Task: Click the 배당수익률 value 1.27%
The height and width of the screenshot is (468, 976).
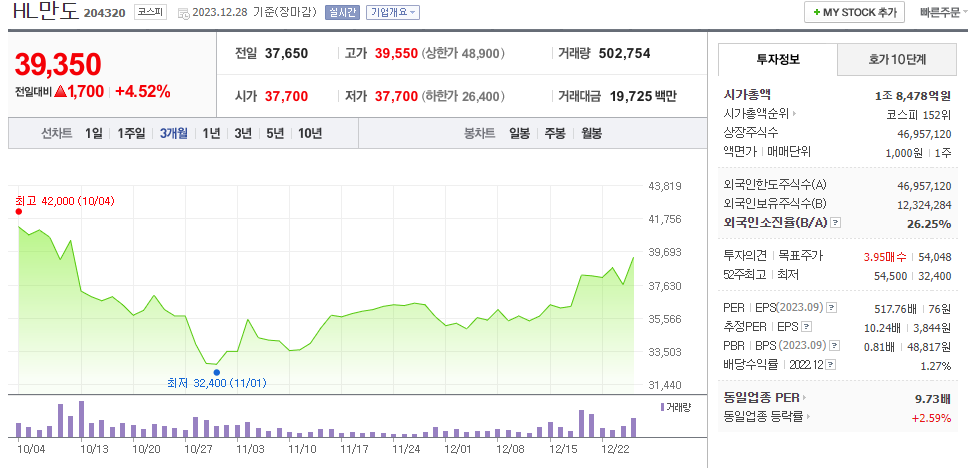Action: 936,366
